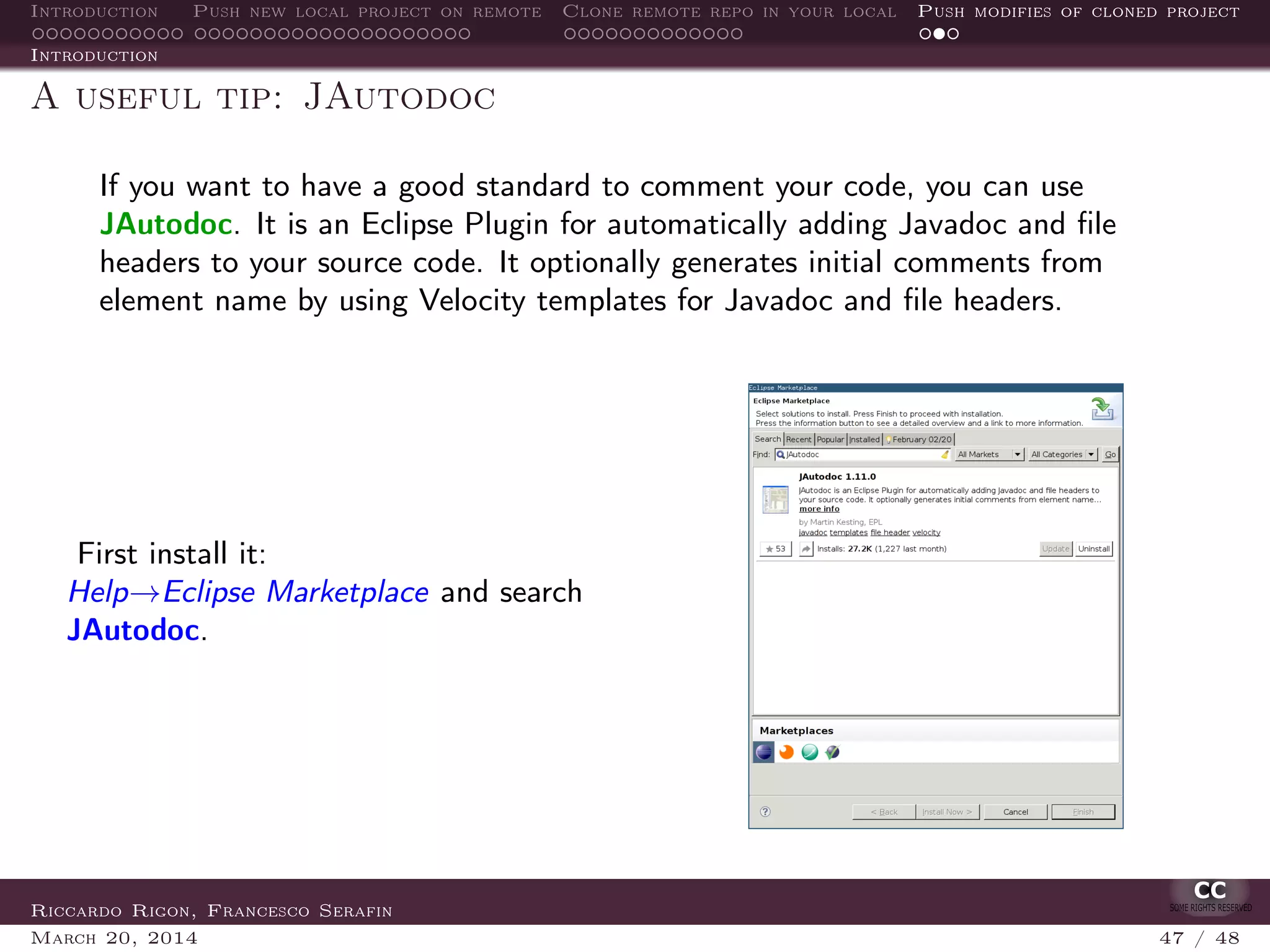Screen dimensions: 1270x952
Task: Click the CC some rights reserved logo
Action: tap(1210, 896)
